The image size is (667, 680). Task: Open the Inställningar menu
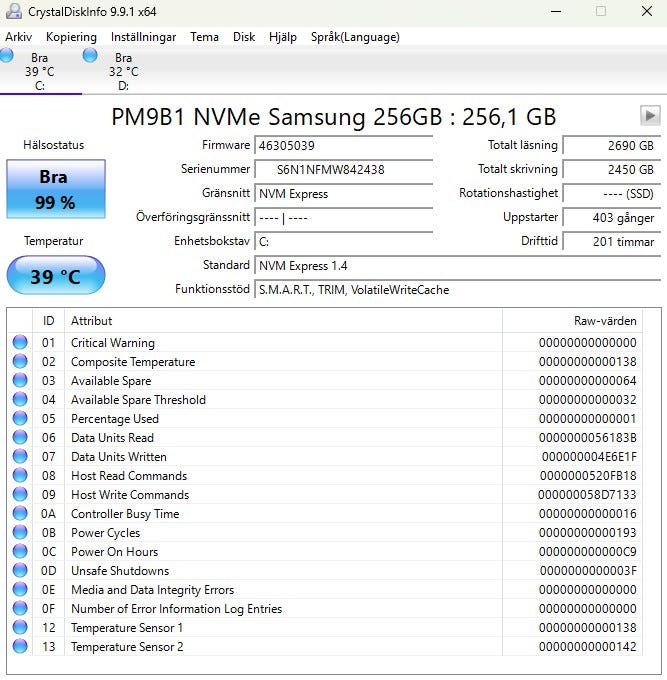[143, 37]
